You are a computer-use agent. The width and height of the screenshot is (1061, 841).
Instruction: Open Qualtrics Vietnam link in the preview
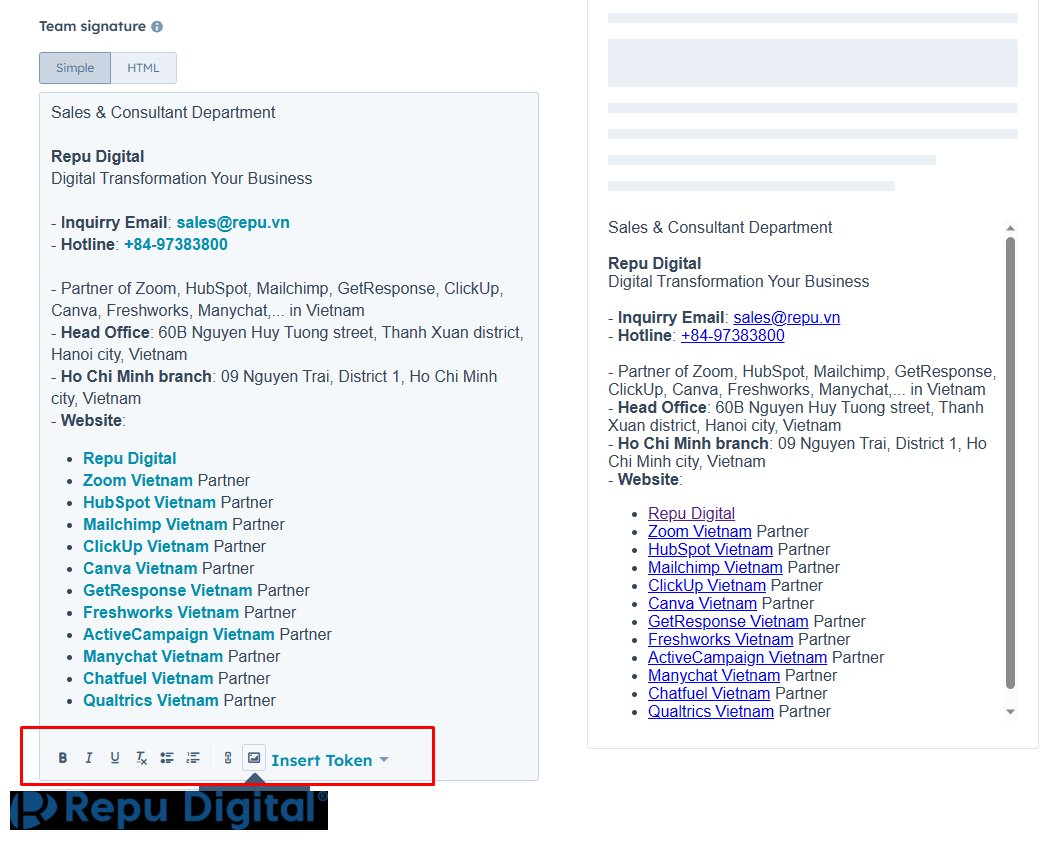click(x=710, y=711)
